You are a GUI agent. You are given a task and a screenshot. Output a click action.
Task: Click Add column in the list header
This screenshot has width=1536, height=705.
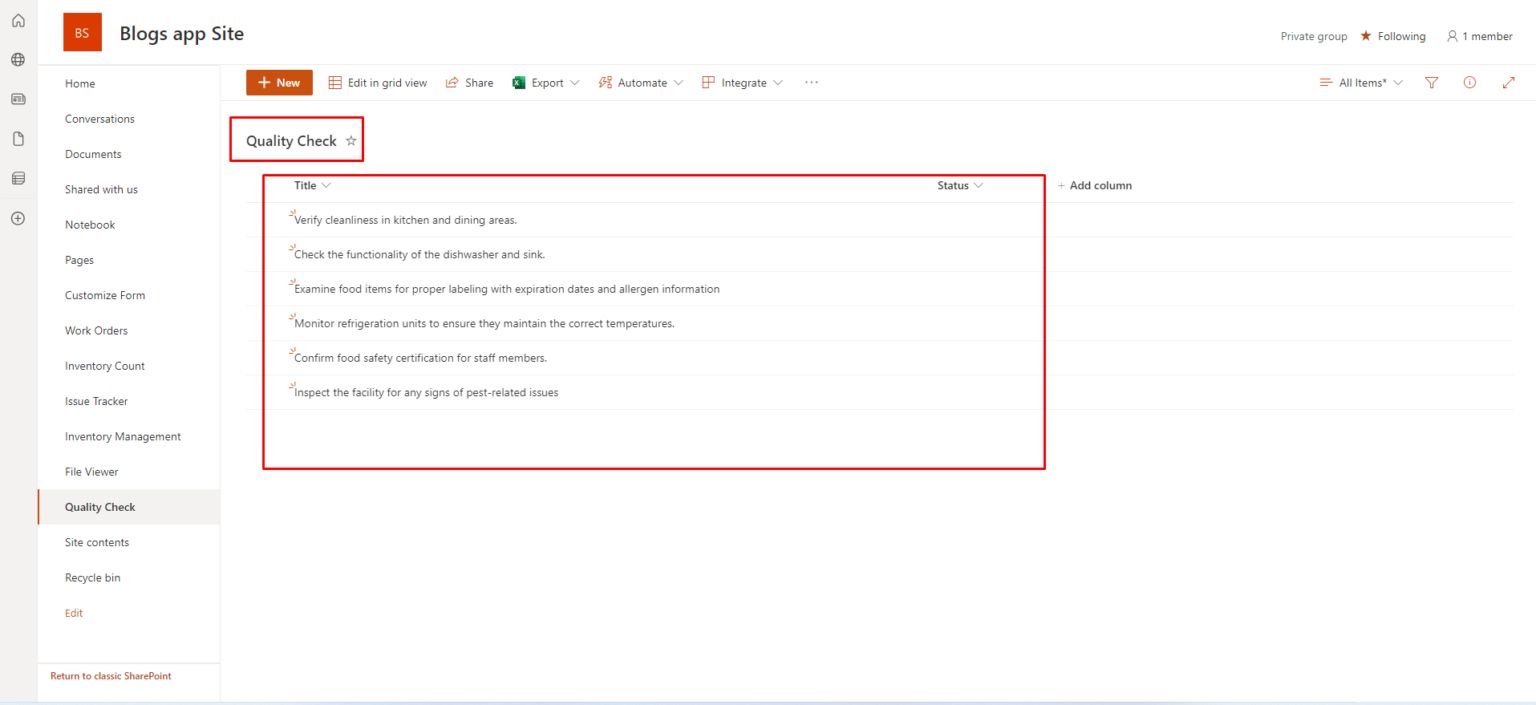pyautogui.click(x=1094, y=185)
